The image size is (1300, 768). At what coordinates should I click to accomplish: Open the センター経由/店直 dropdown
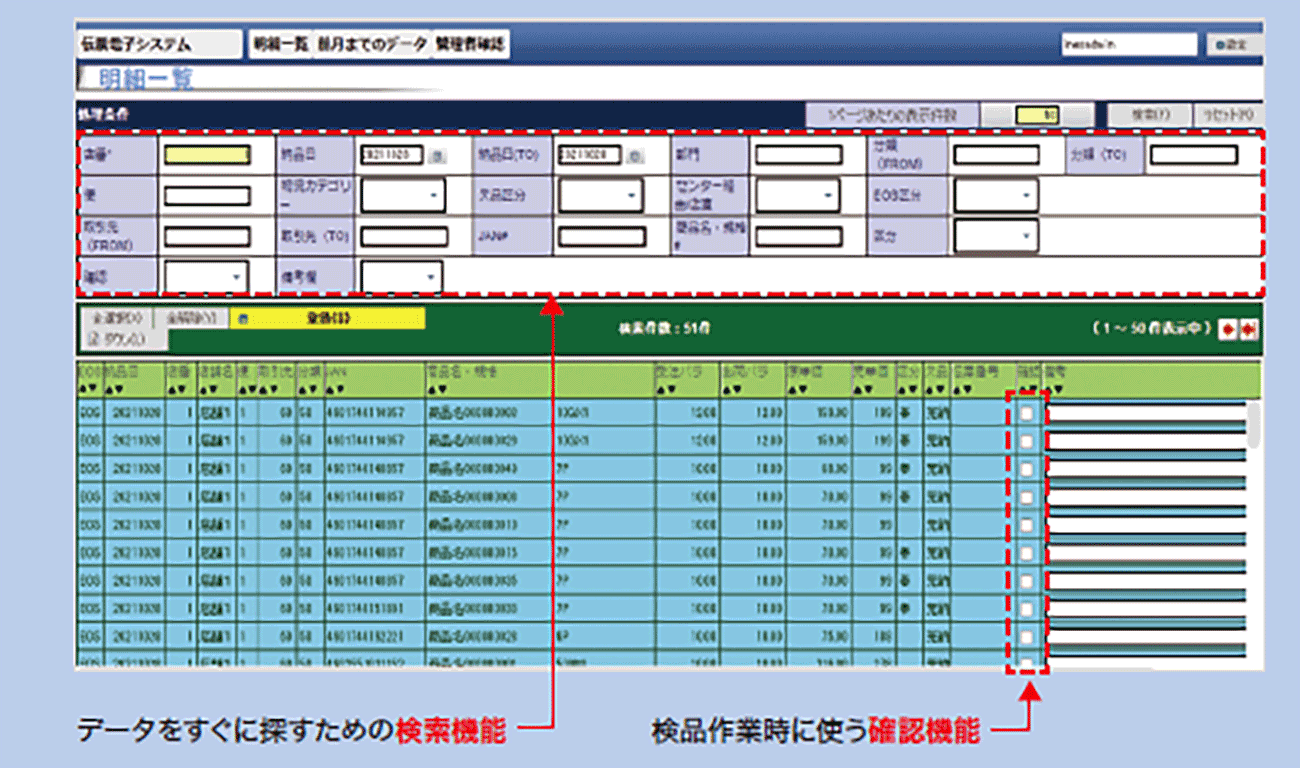coord(798,195)
